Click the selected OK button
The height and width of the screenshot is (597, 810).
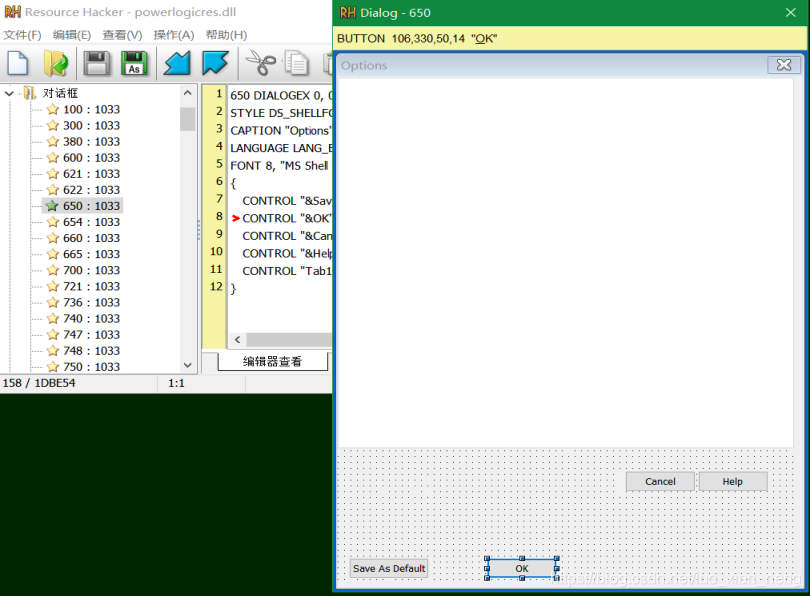pos(522,568)
